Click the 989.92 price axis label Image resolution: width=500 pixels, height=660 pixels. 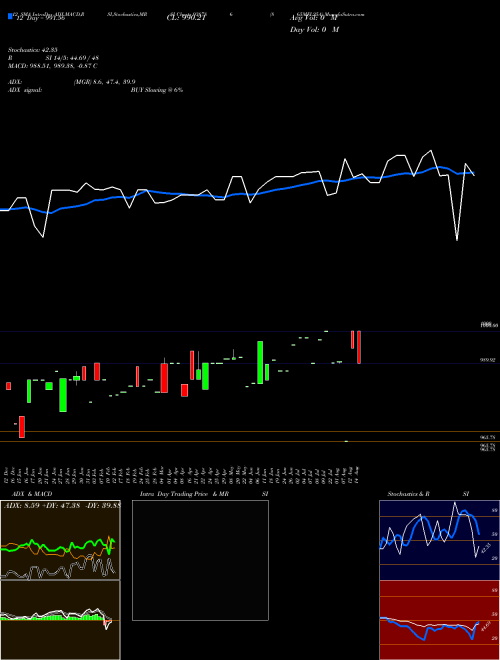click(488, 360)
